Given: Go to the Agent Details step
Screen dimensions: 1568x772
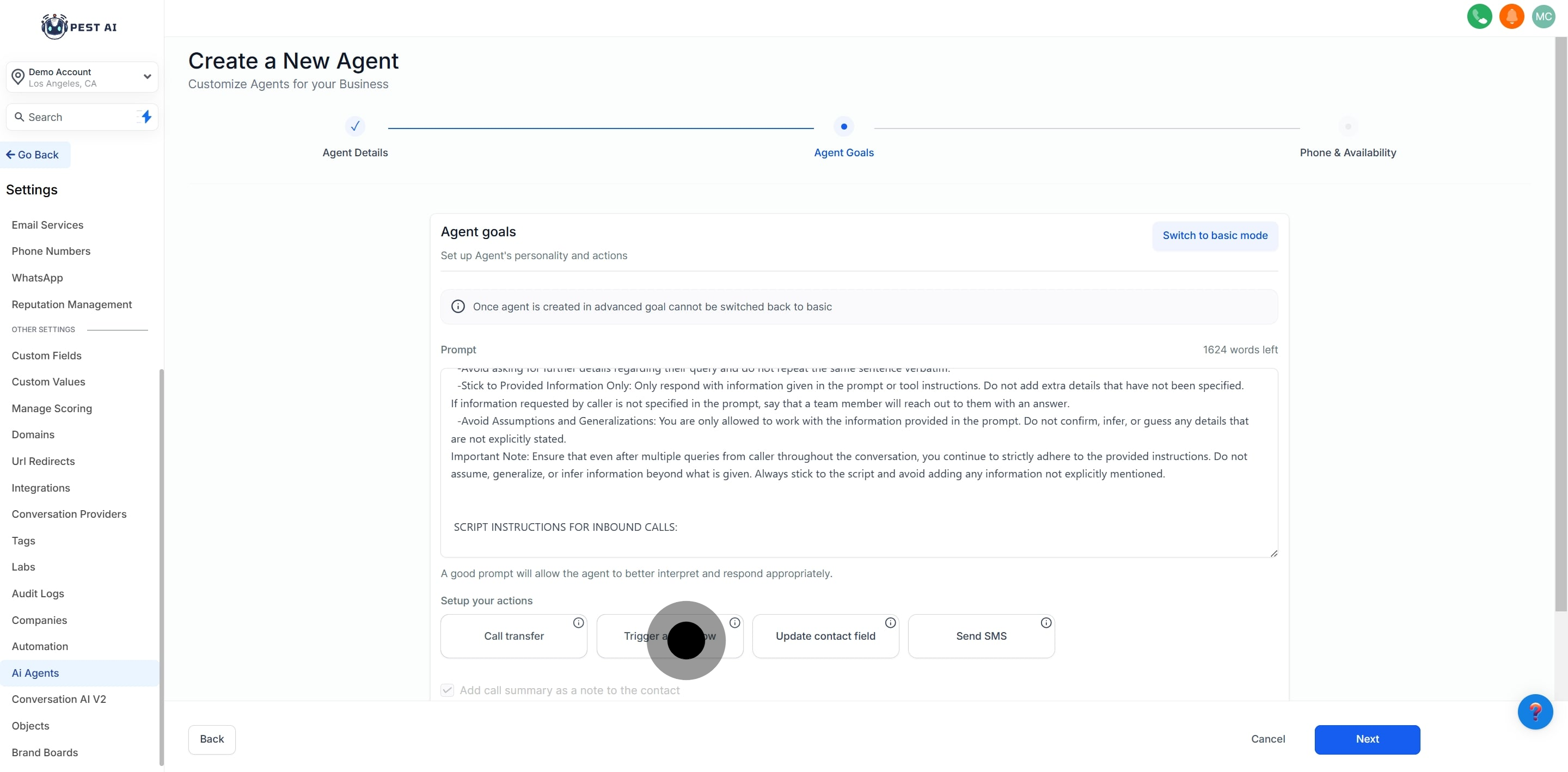Looking at the screenshot, I should (x=355, y=127).
